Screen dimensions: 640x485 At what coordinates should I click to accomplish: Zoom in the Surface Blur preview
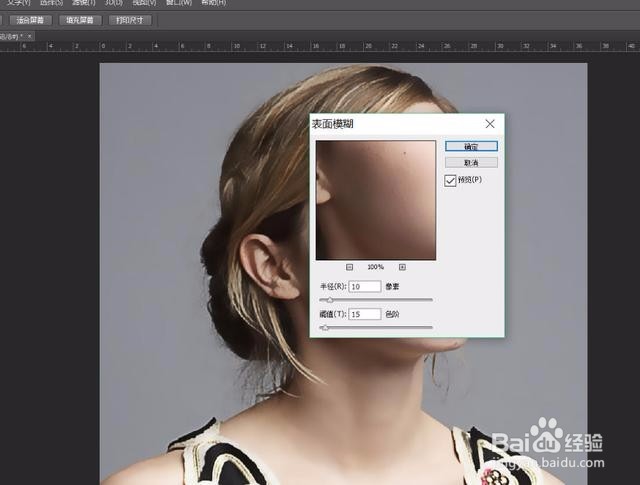click(x=402, y=267)
